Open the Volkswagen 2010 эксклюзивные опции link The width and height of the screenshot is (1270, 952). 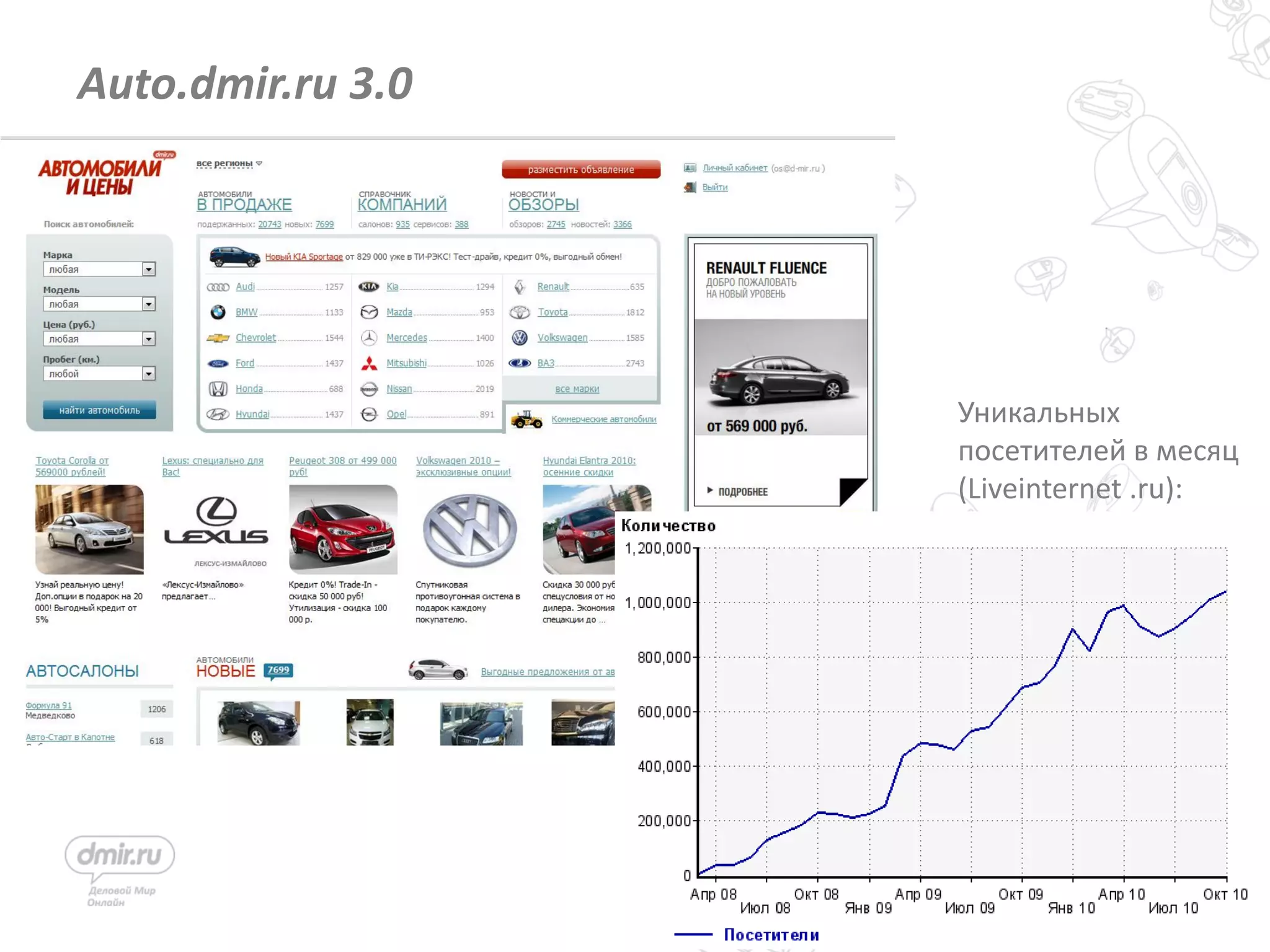coord(463,466)
